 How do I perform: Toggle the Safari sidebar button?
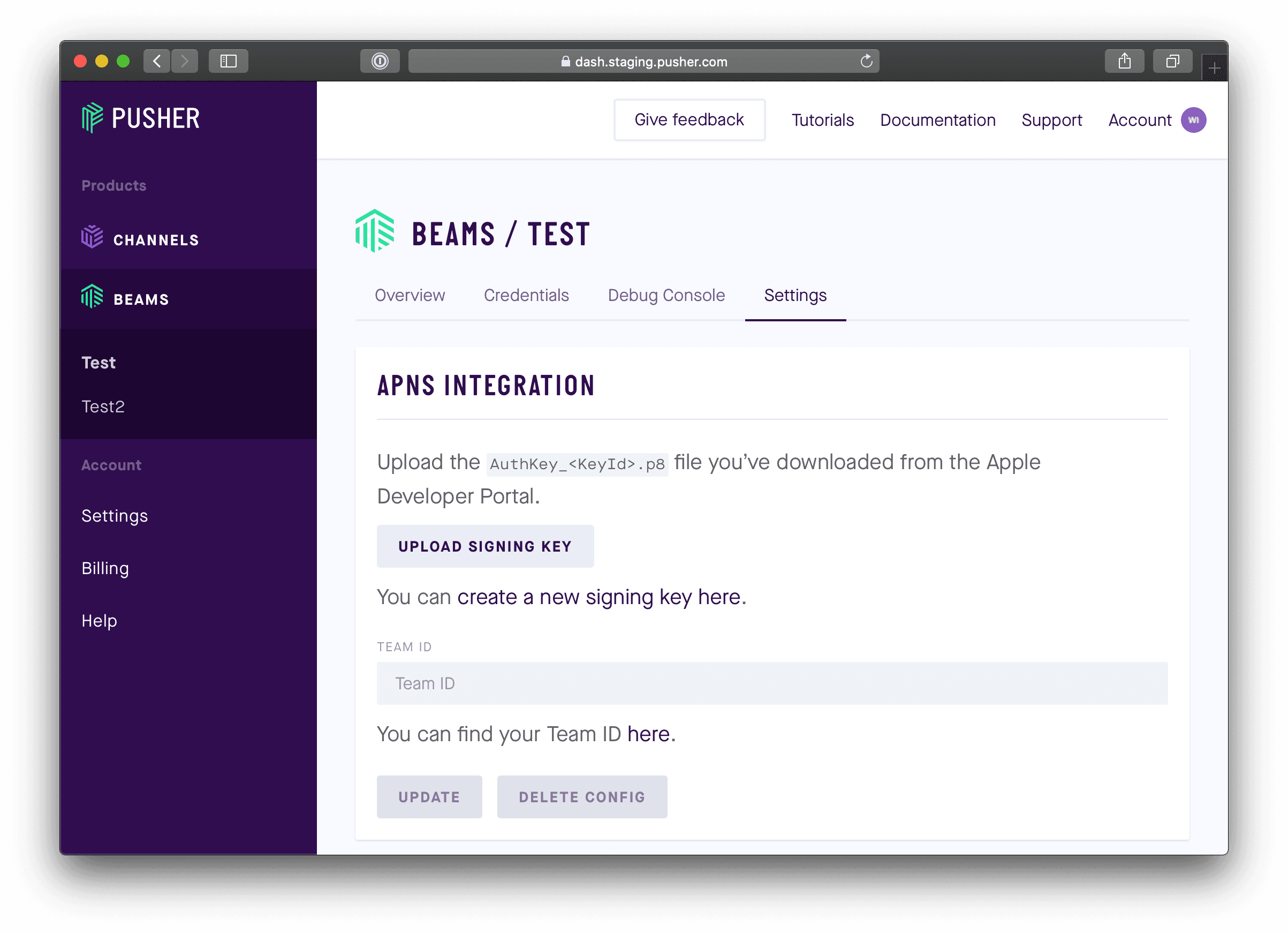(228, 61)
